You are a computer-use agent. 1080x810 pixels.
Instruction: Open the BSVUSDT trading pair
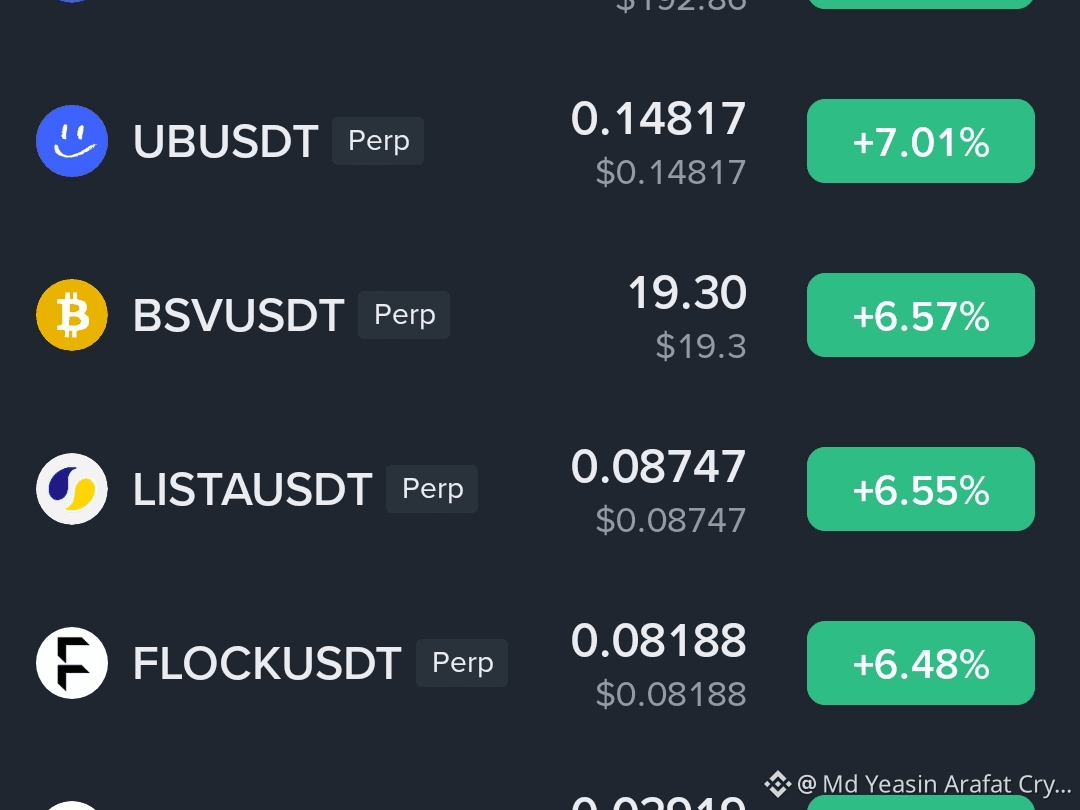(x=238, y=315)
